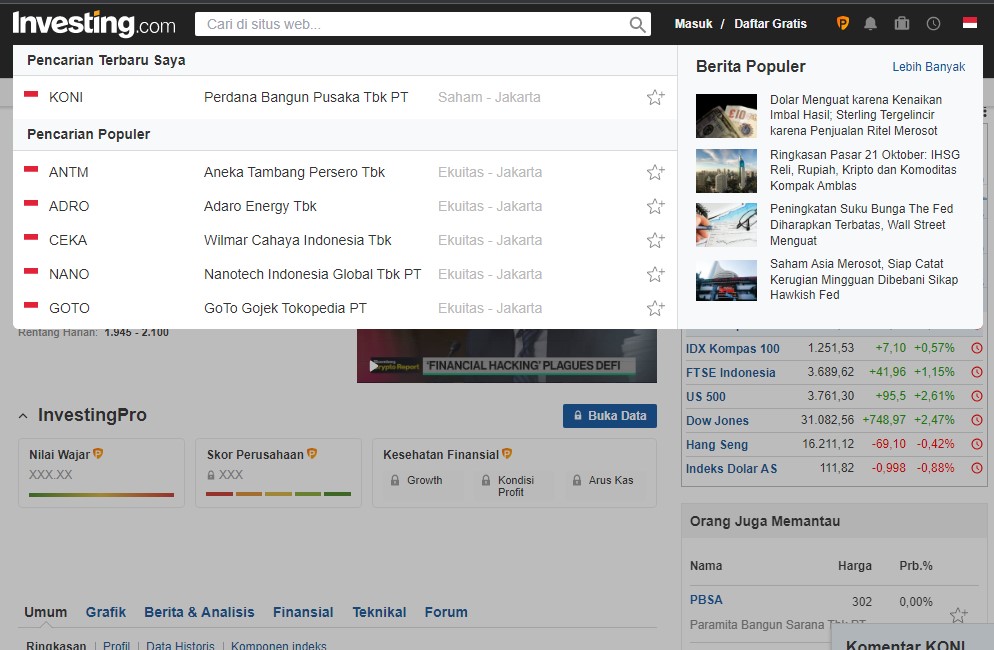The image size is (994, 650).
Task: Add KONI to watchlist star
Action: pos(655,97)
